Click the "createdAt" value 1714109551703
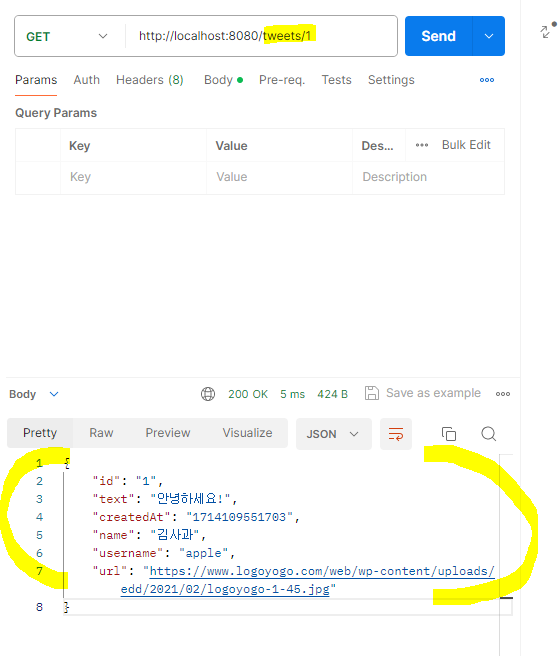 (239, 517)
